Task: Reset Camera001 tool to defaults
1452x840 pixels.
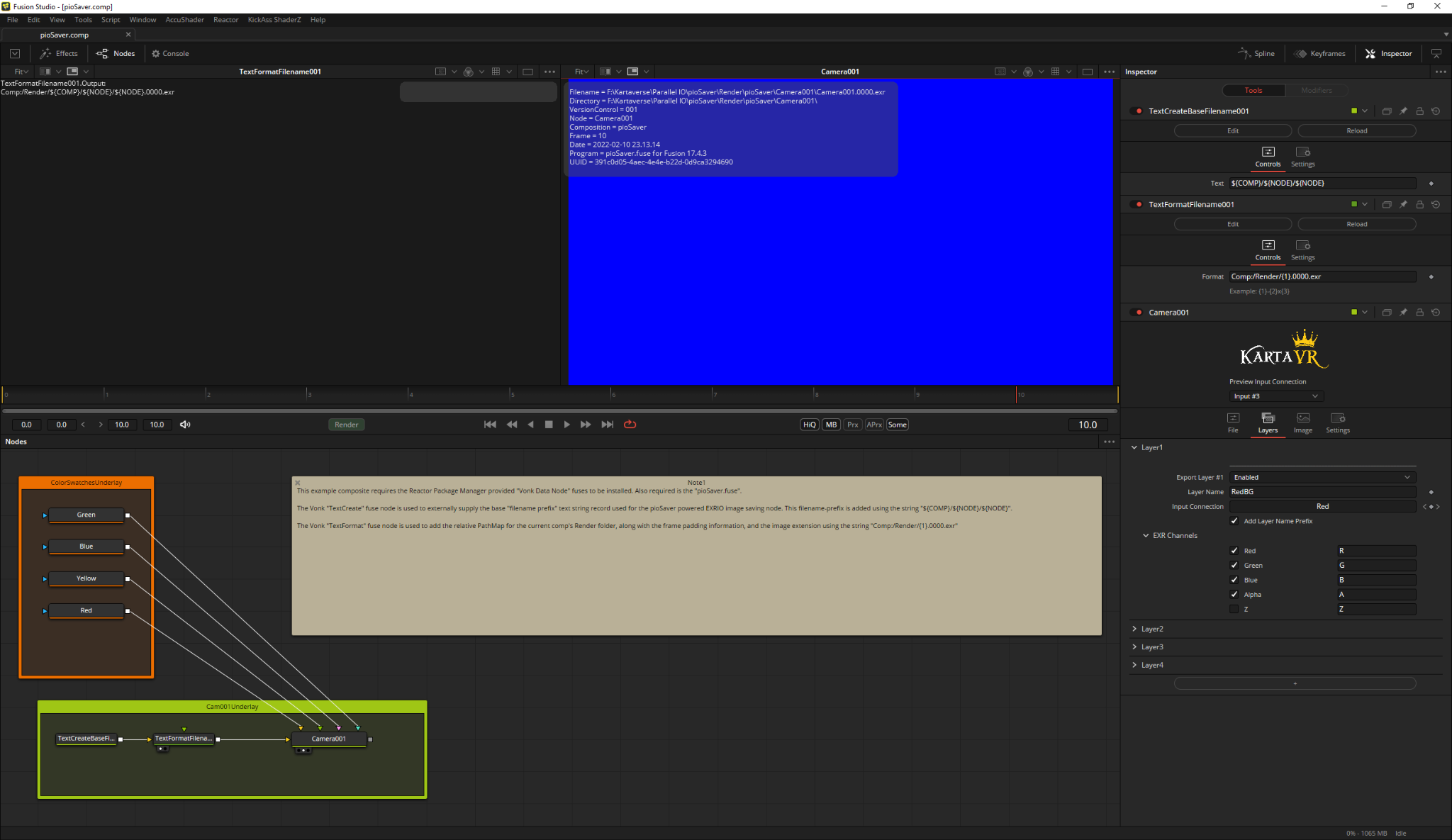Action: click(x=1436, y=313)
